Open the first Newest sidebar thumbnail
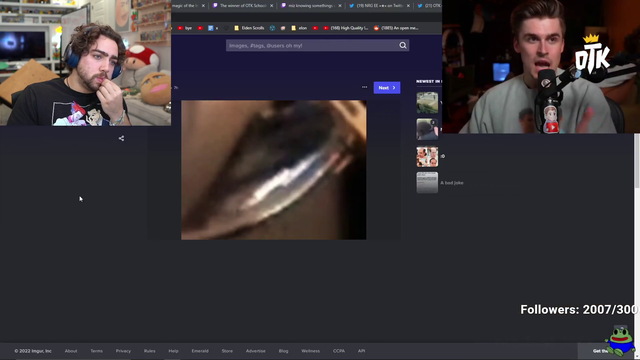The height and width of the screenshot is (360, 640). tap(427, 102)
